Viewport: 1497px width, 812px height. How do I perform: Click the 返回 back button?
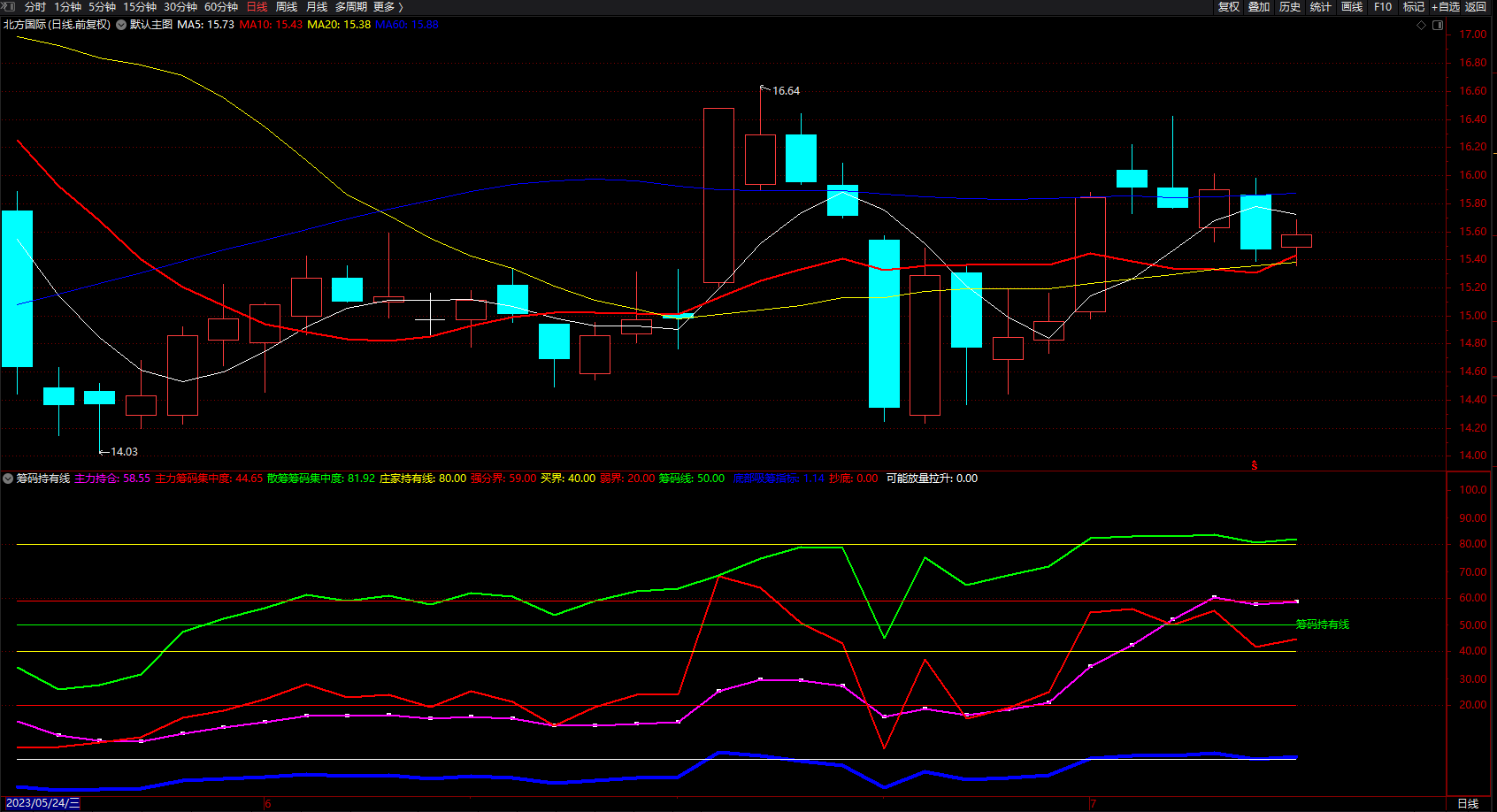tap(1476, 7)
